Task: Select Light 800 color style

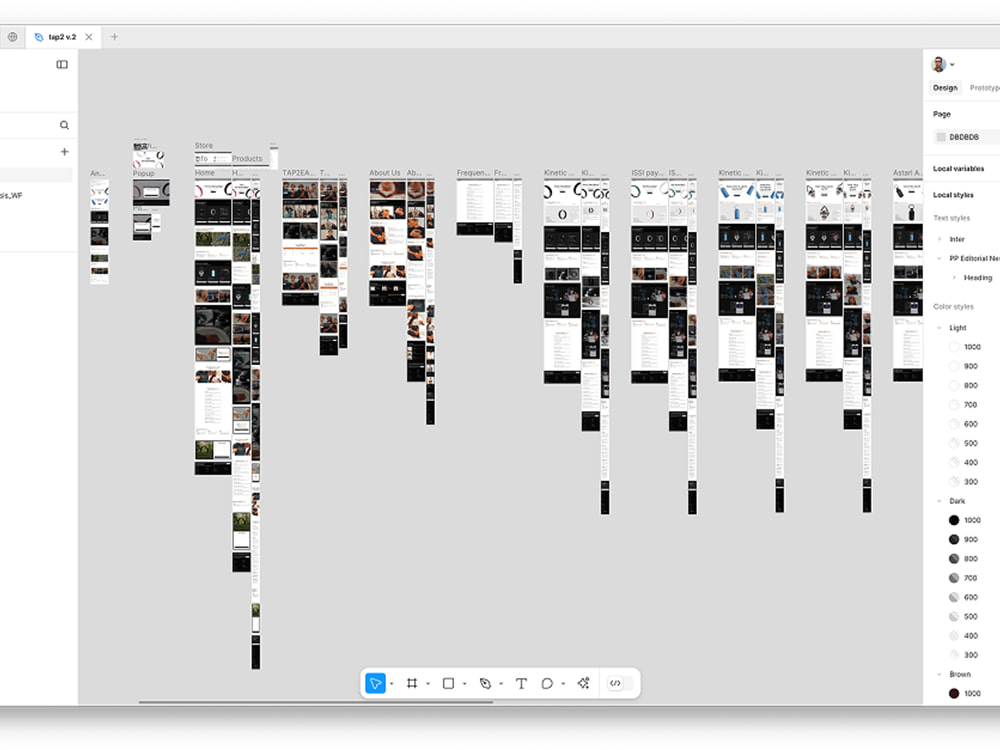Action: tap(963, 385)
